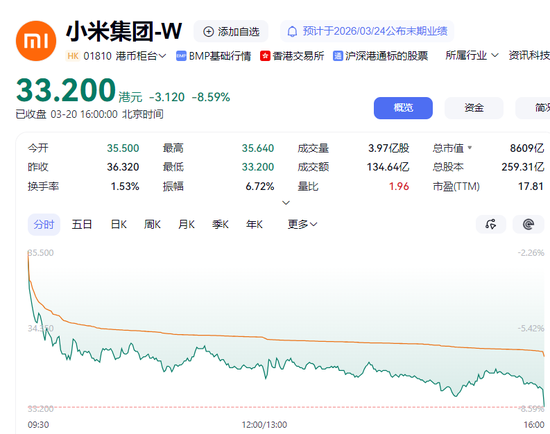Viewport: 550px width, 434px height.
Task: Switch to the 年K chart tab
Action: pos(254,224)
